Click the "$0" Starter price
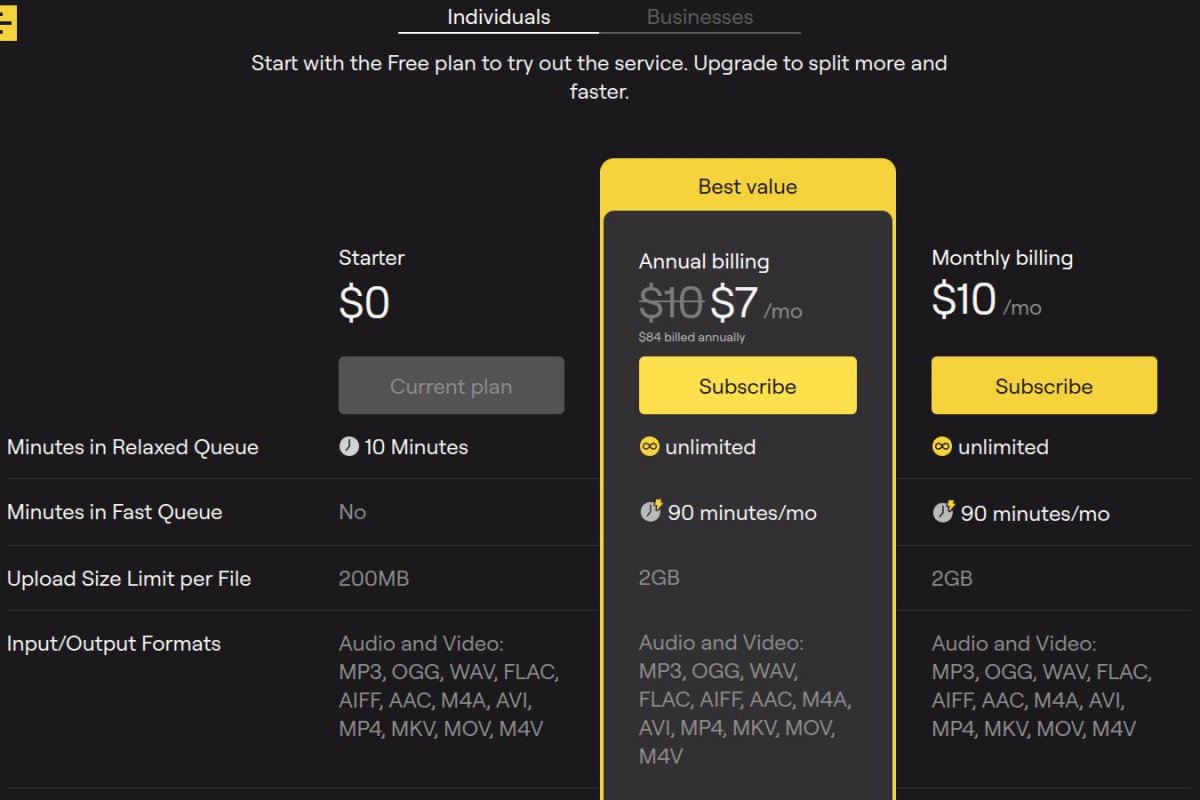This screenshot has height=800, width=1200. click(363, 303)
